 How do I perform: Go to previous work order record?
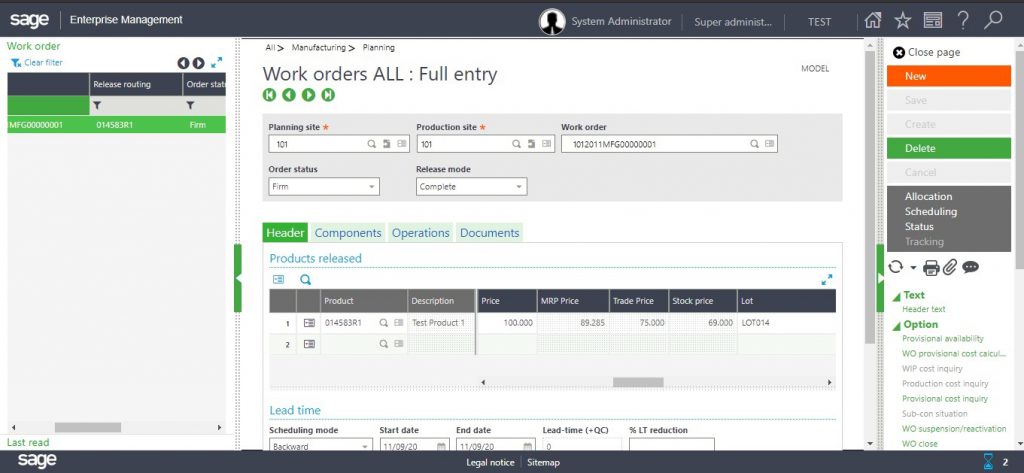pyautogui.click(x=289, y=95)
